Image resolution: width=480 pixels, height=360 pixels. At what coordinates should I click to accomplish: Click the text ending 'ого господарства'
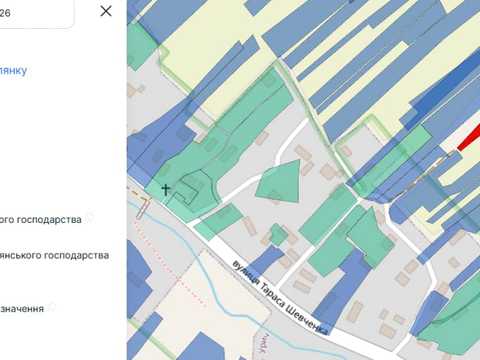click(x=41, y=220)
